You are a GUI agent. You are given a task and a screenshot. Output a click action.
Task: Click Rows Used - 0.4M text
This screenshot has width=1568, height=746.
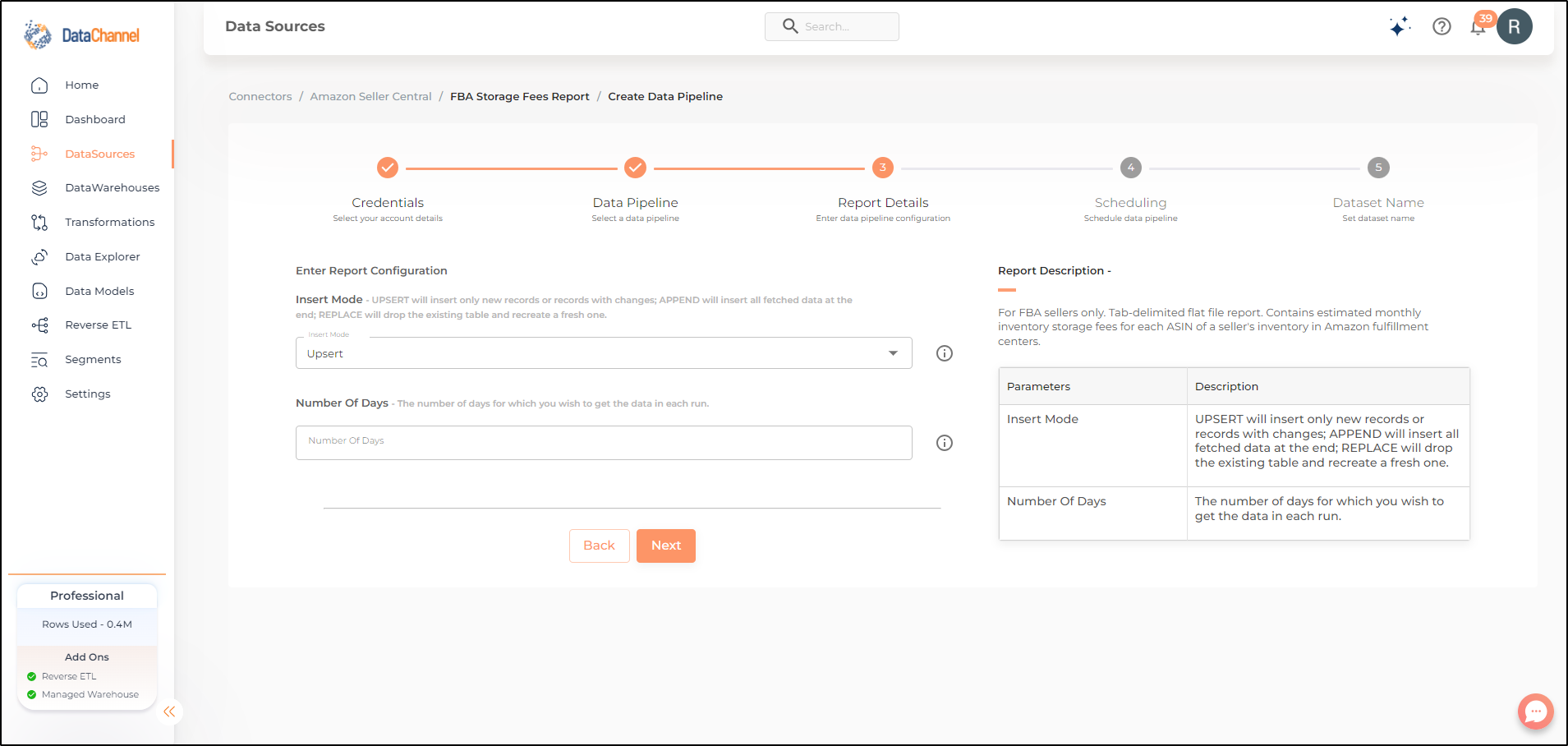click(x=87, y=624)
